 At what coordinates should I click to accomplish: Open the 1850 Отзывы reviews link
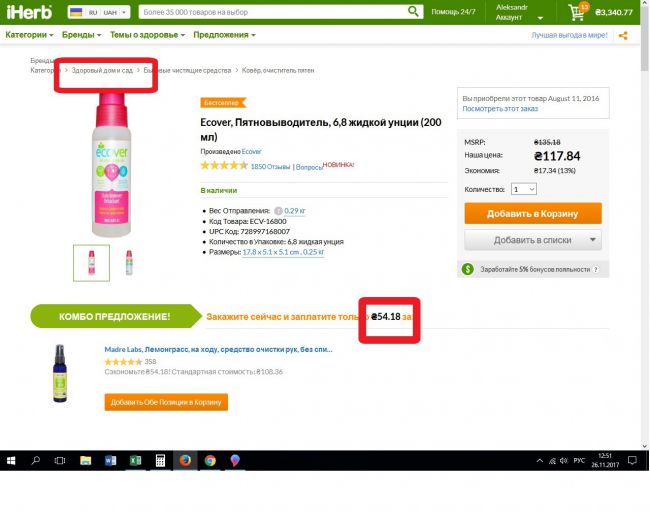coord(269,166)
